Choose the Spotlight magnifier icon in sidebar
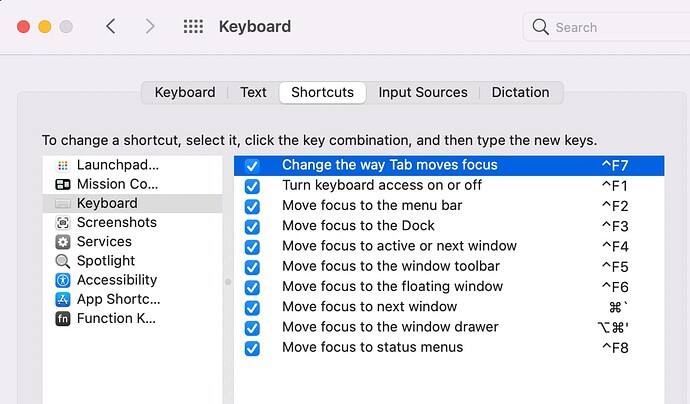 pyautogui.click(x=63, y=261)
